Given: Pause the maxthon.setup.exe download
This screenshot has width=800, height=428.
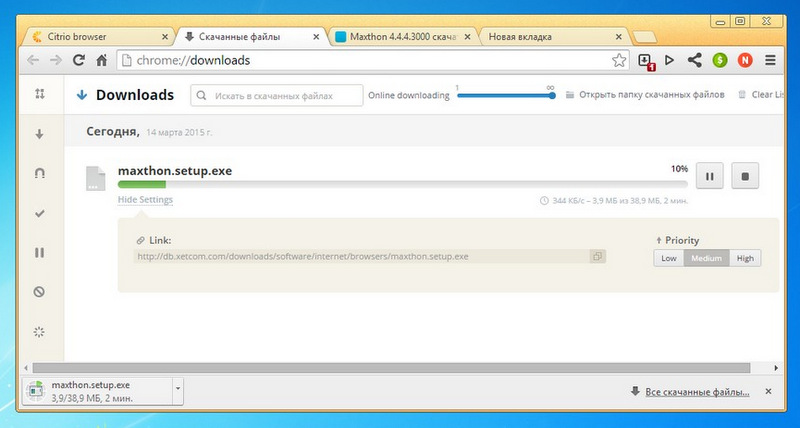Looking at the screenshot, I should [709, 176].
